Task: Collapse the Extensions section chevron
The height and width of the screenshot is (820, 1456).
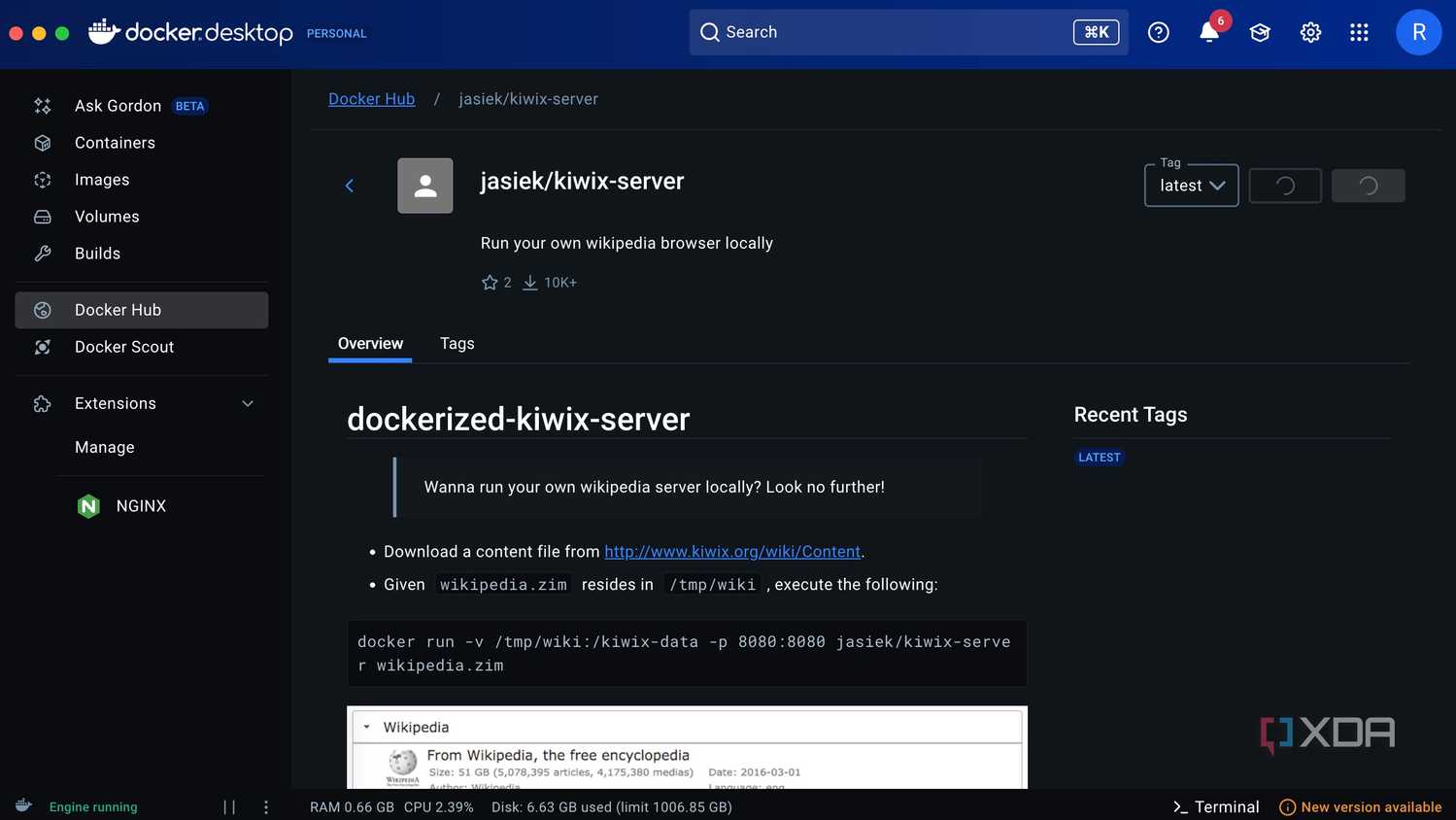Action: (x=248, y=403)
